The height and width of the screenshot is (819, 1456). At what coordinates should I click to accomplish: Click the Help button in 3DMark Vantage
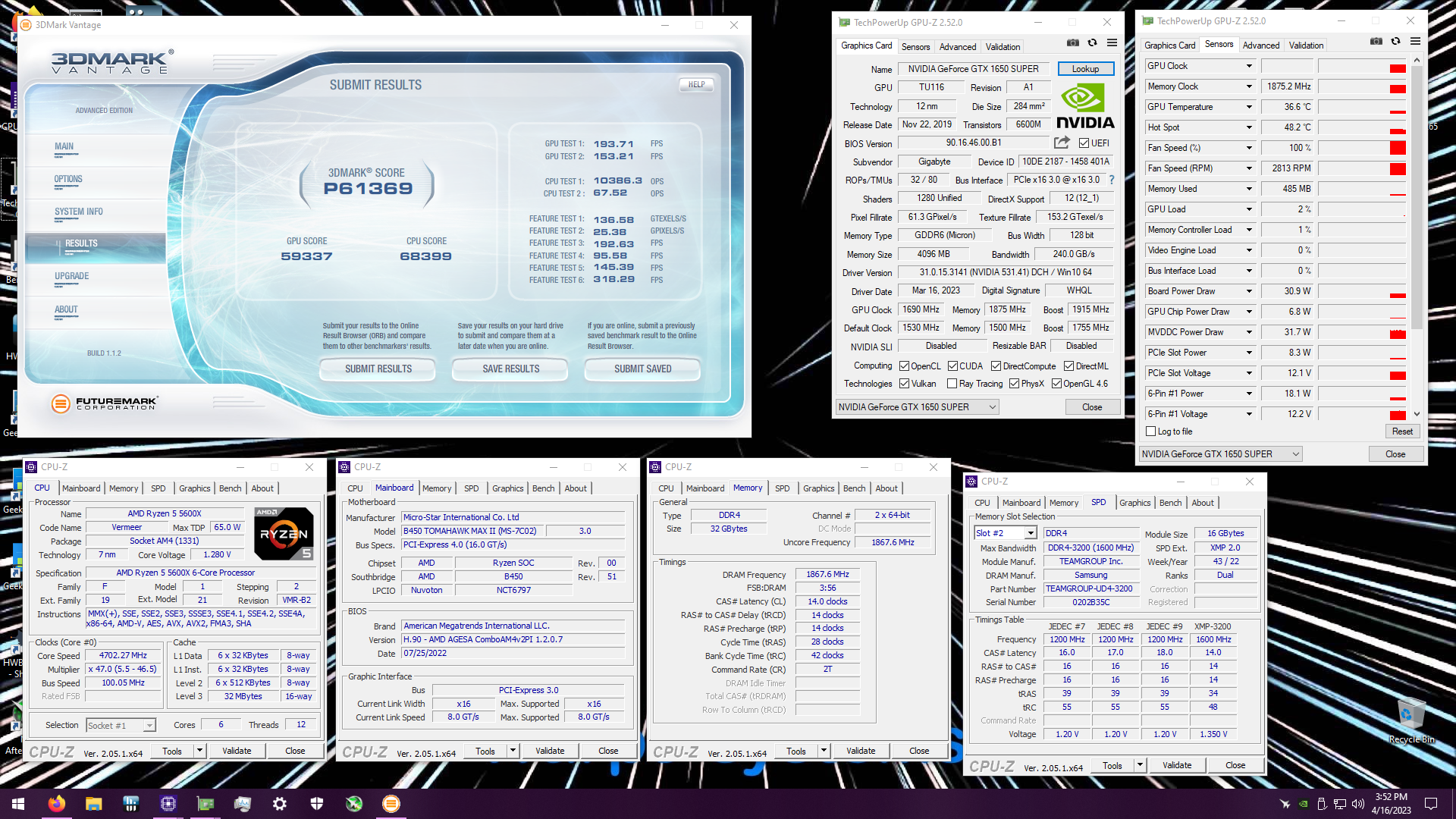[696, 85]
